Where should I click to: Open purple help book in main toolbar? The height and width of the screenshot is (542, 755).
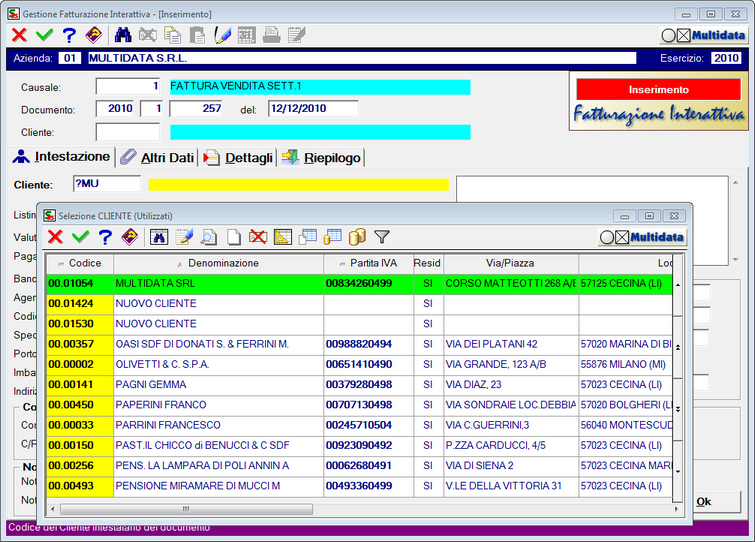[94, 35]
